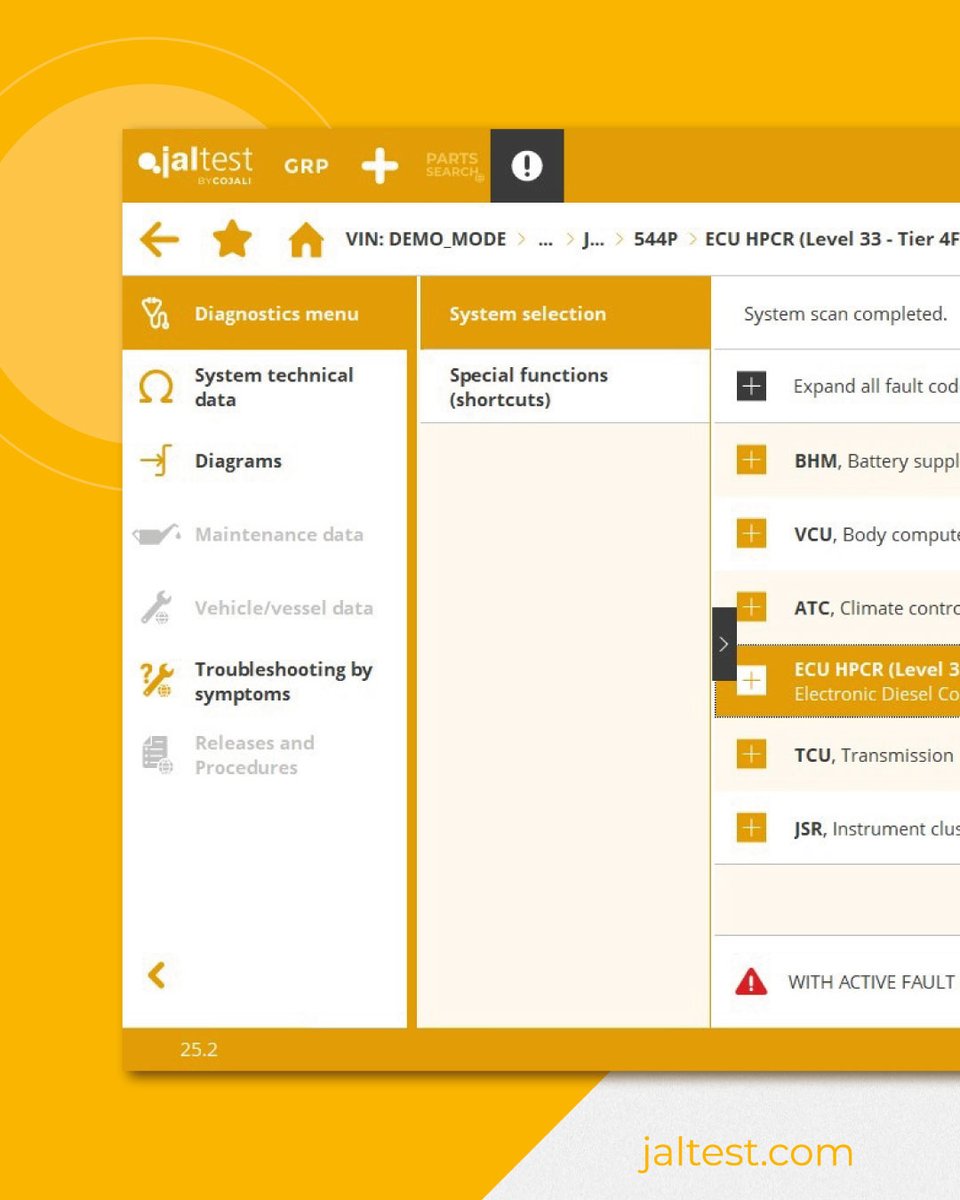Select the JSR, Instrument cluster text
Viewport: 960px width, 1200px height.
877,829
